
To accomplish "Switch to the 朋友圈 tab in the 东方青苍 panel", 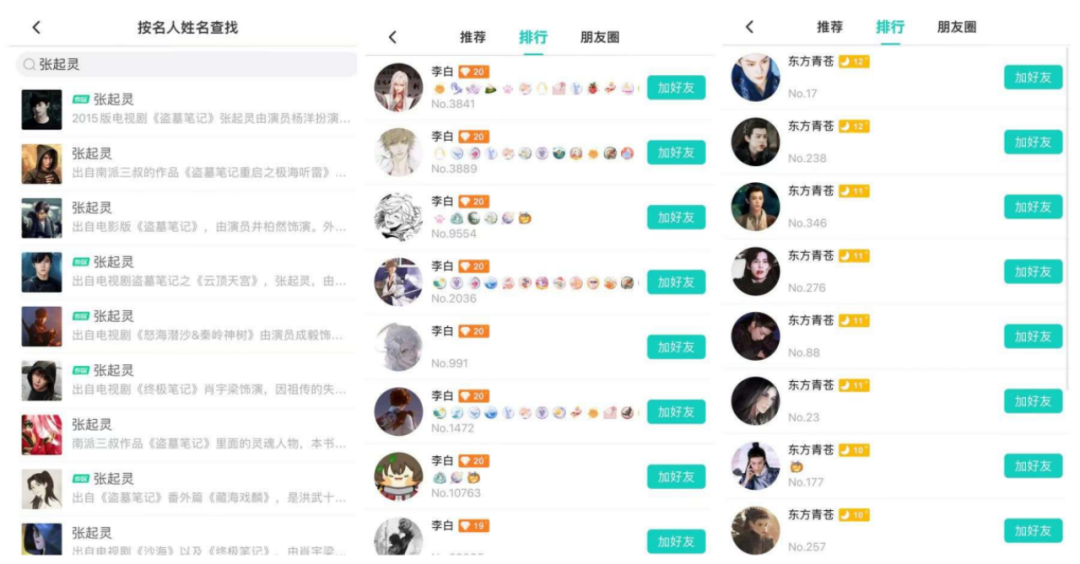I will tap(956, 27).
